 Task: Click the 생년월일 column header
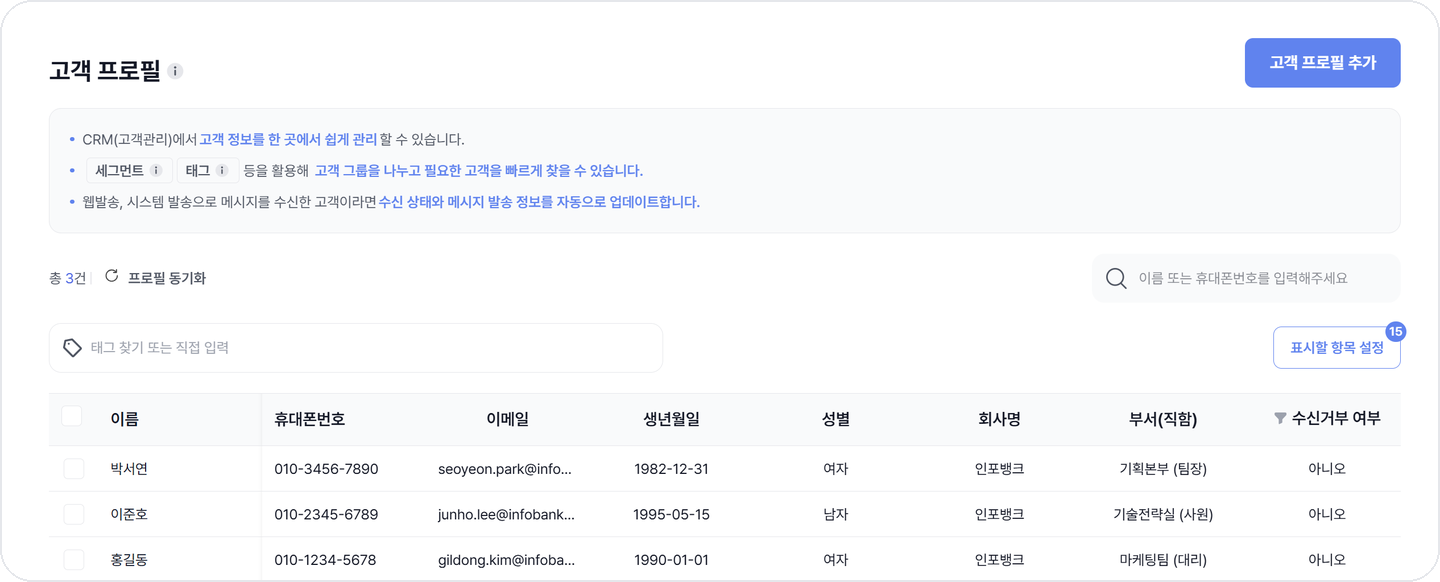(x=672, y=419)
